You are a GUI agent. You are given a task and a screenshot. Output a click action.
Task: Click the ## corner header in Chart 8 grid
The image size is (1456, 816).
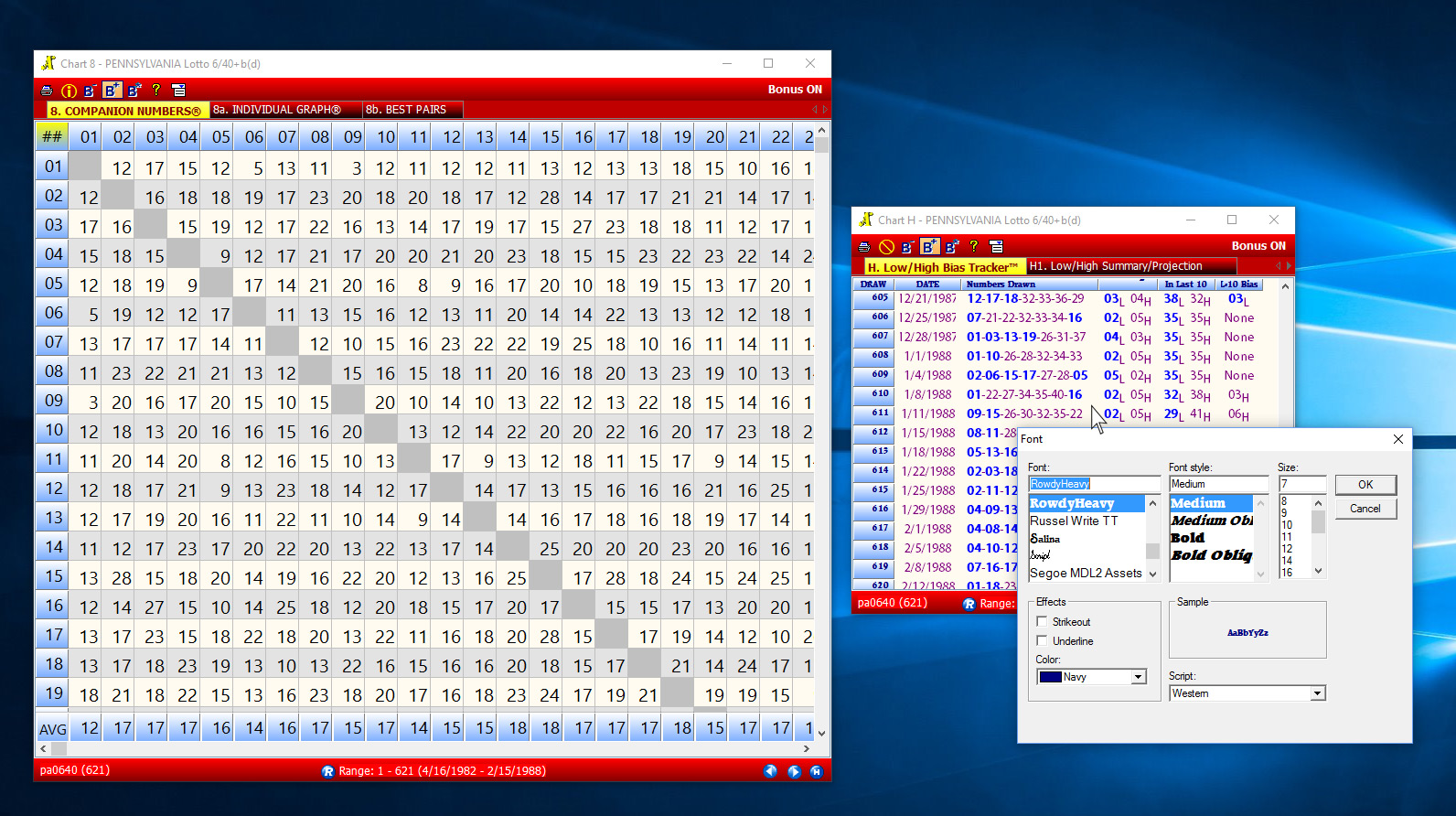[x=52, y=136]
